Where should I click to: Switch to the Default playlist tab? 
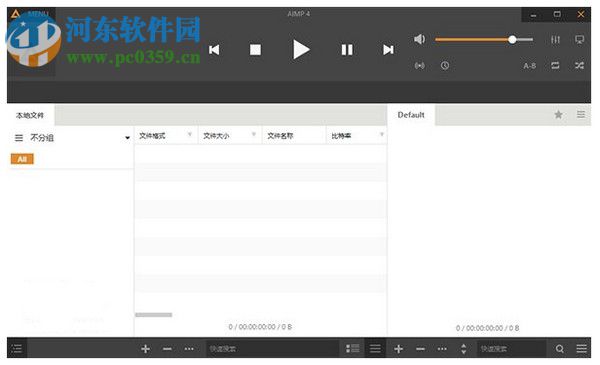click(411, 115)
